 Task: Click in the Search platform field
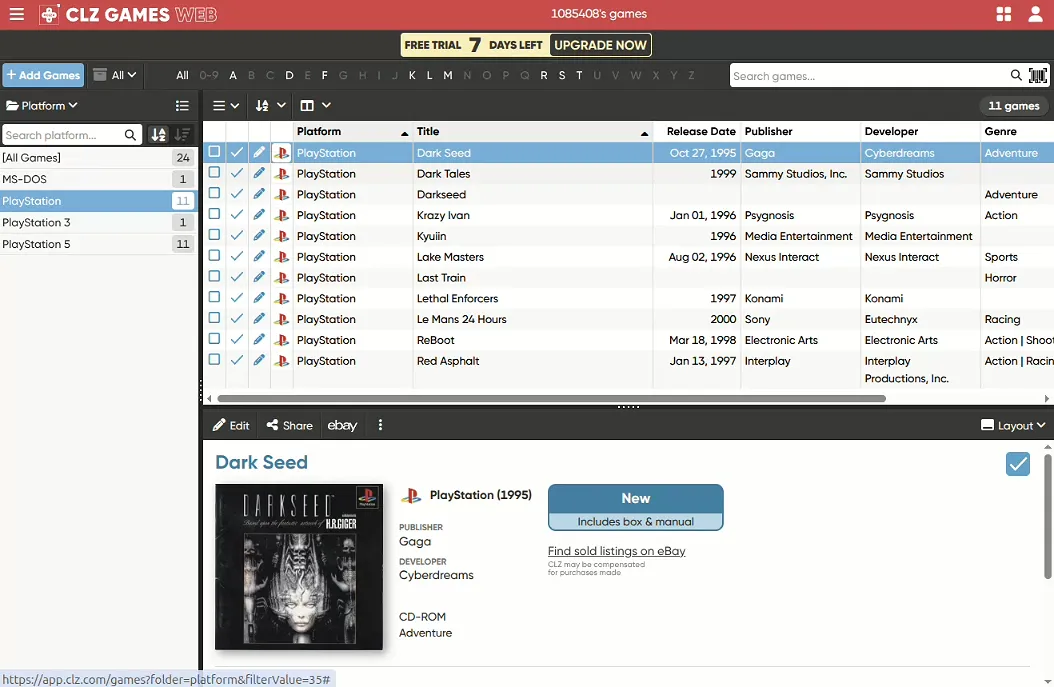pos(63,135)
